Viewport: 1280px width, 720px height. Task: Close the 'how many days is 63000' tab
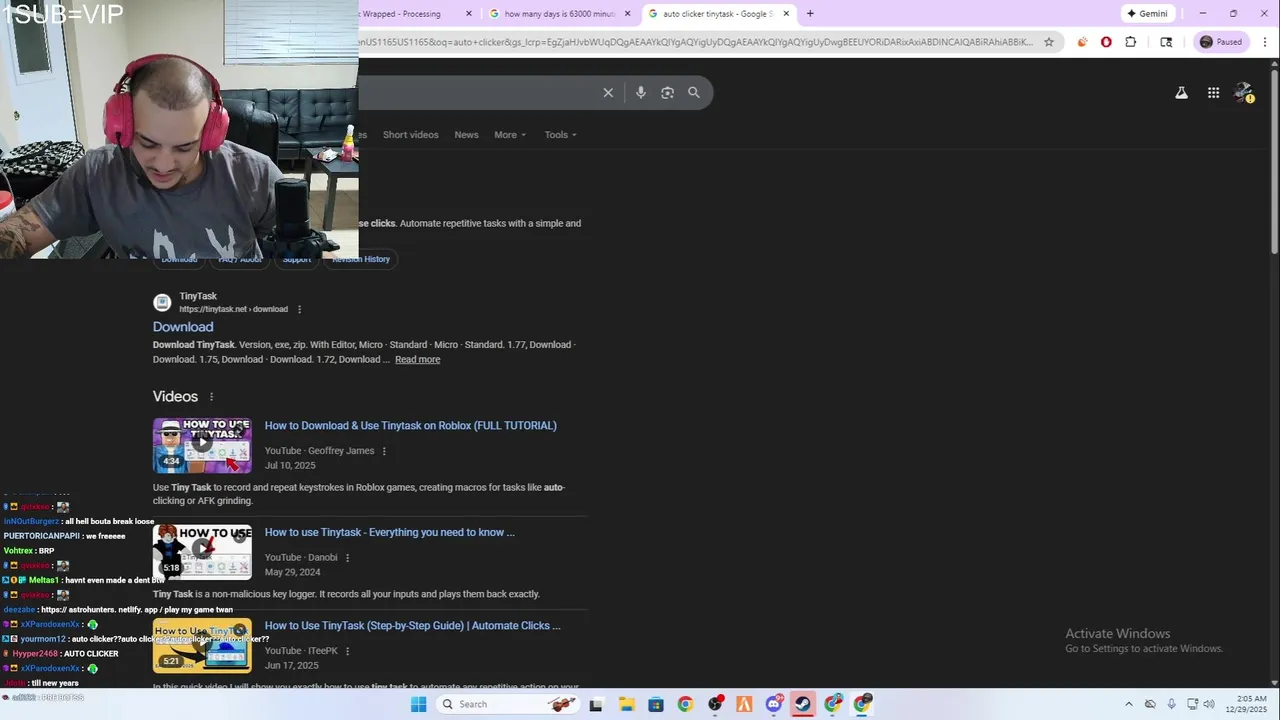[628, 14]
